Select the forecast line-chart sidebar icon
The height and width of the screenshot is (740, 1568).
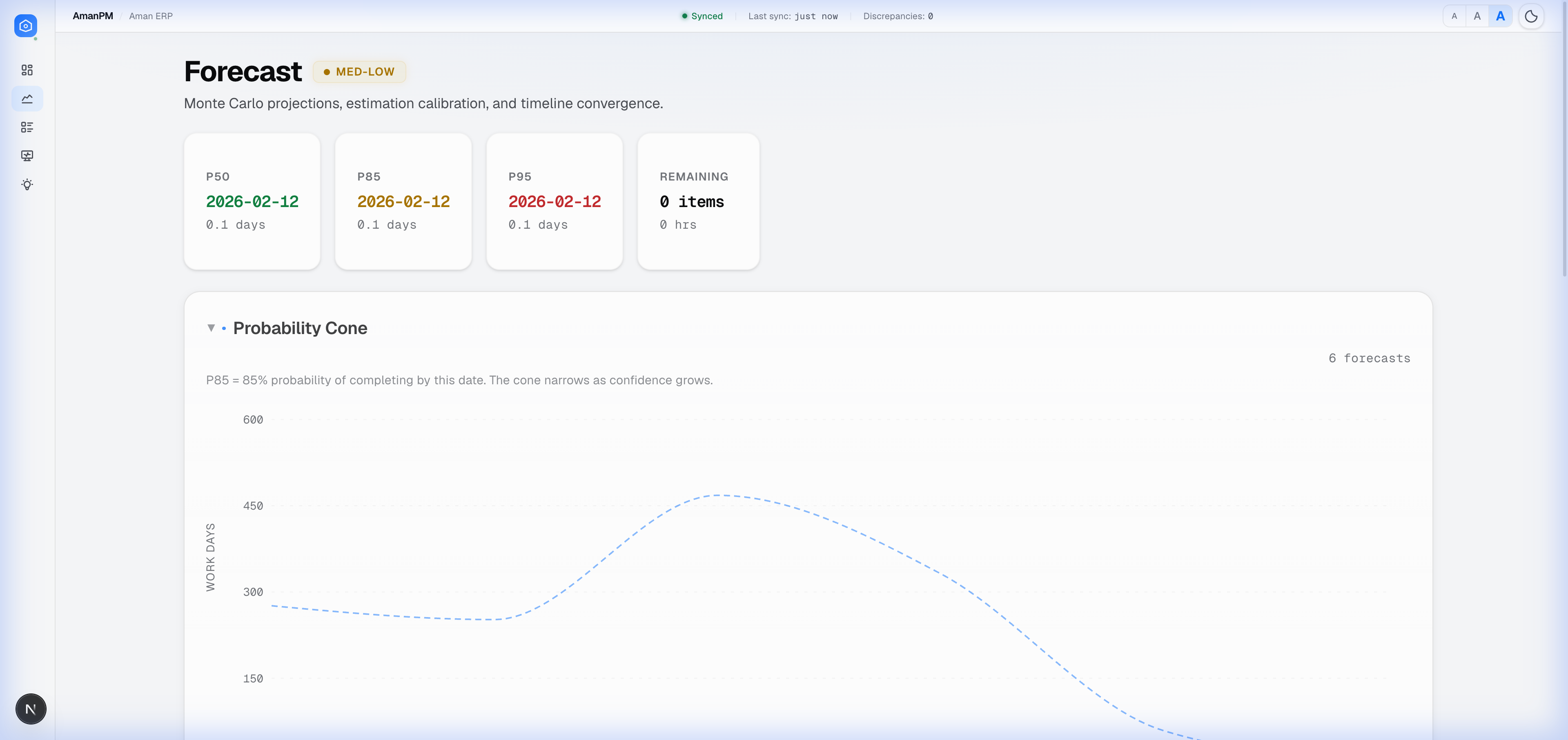point(27,98)
